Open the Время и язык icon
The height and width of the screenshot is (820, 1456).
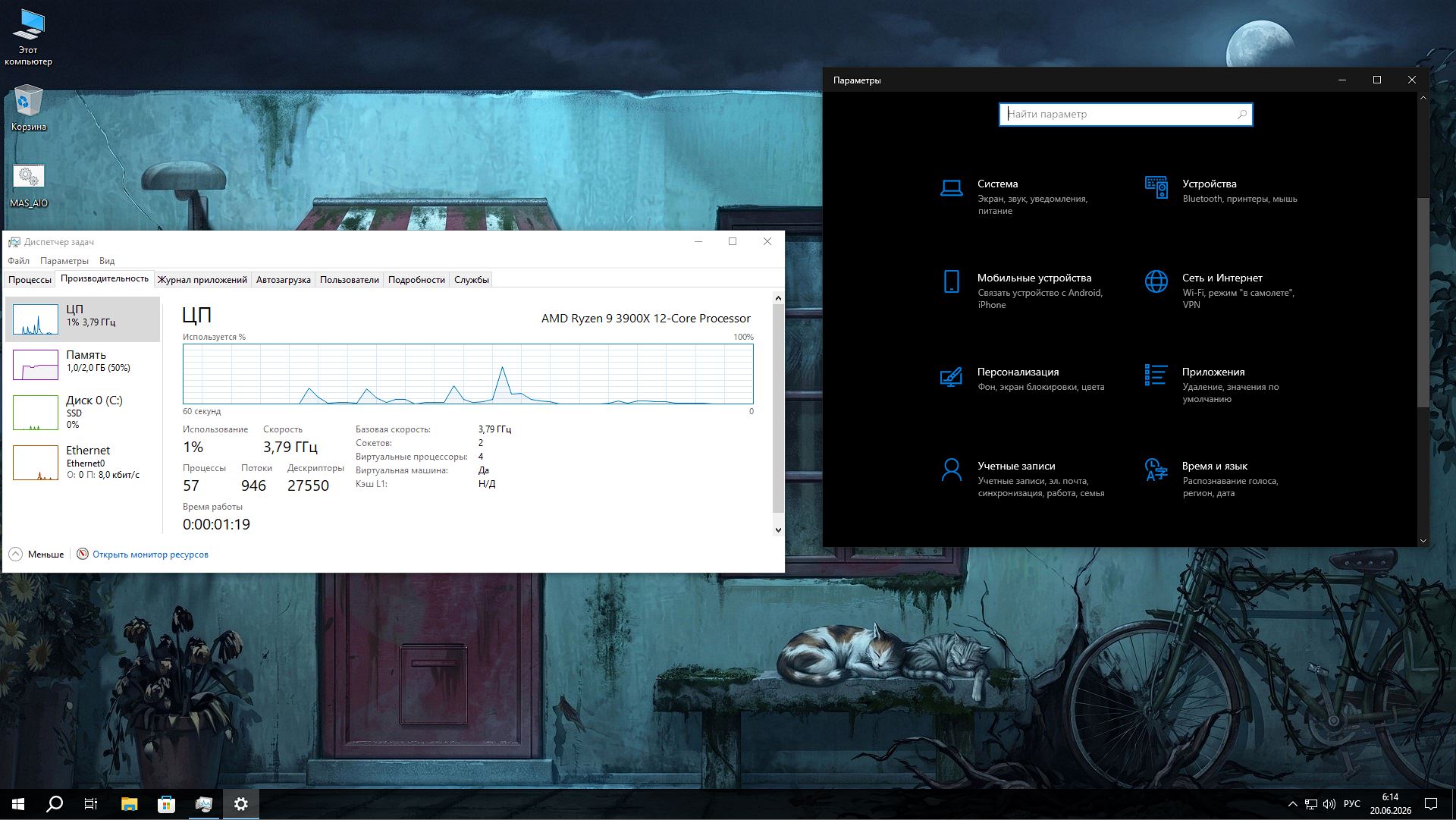(x=1156, y=470)
